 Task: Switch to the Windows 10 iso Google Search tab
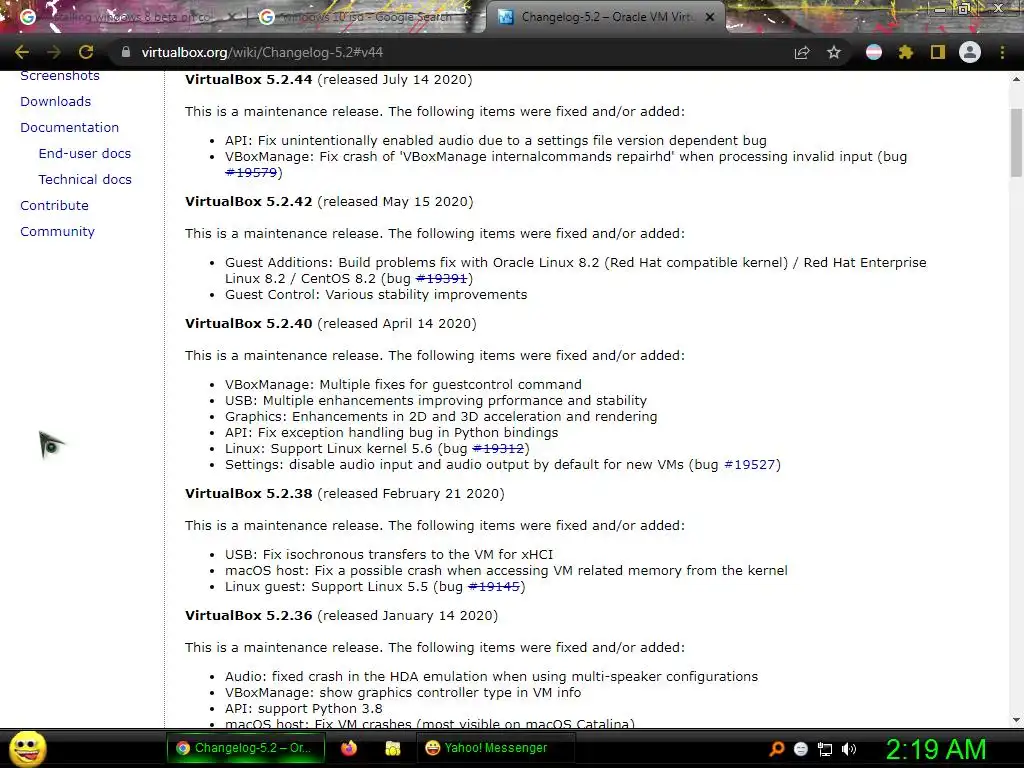(366, 17)
